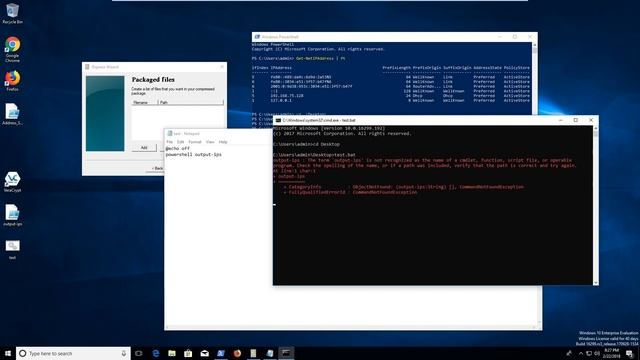
Task: Click the Windows PowerShell title bar icon
Action: pyautogui.click(x=257, y=37)
